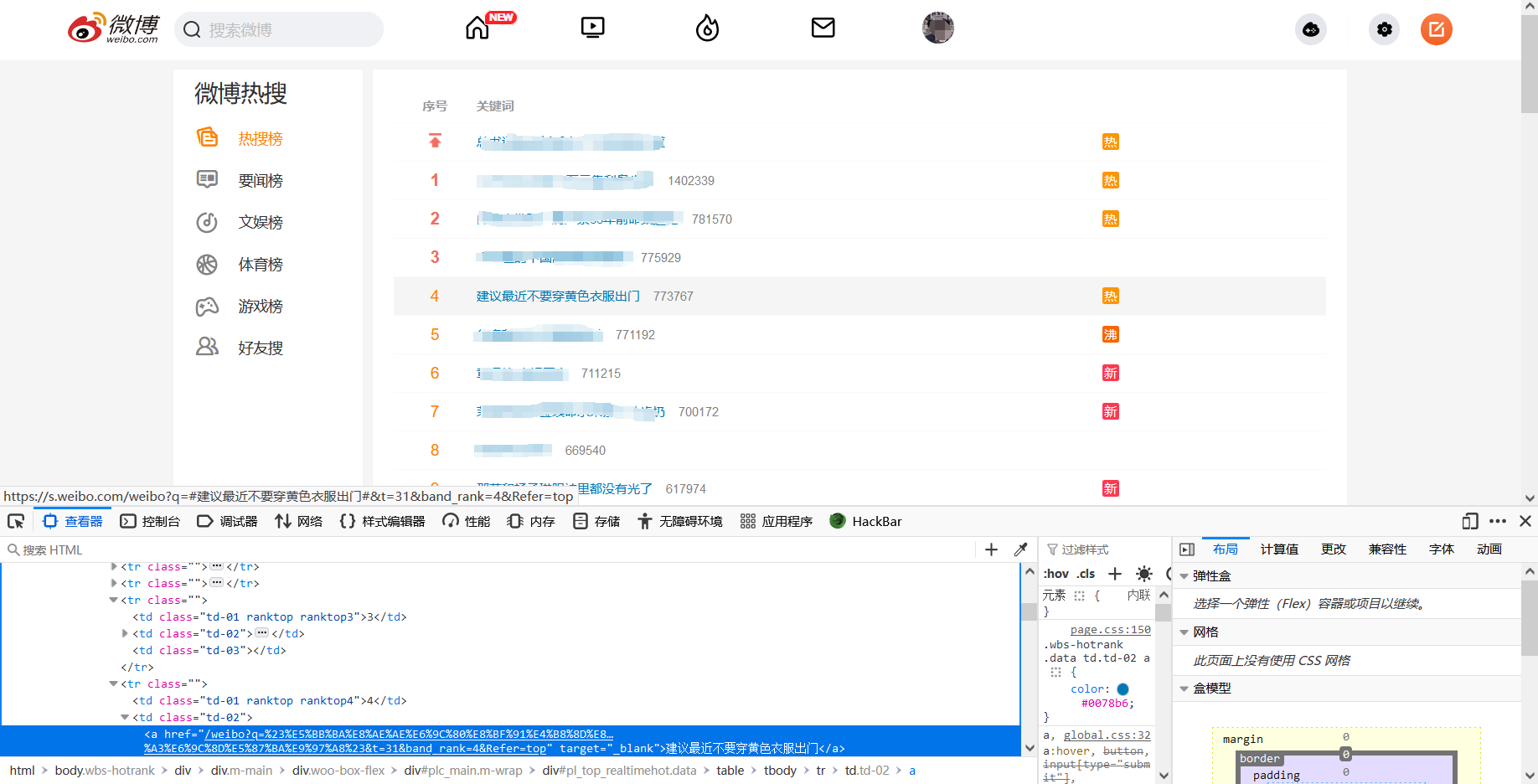This screenshot has height=784, width=1538.
Task: Switch to the 应用程序 application tab
Action: [x=777, y=521]
